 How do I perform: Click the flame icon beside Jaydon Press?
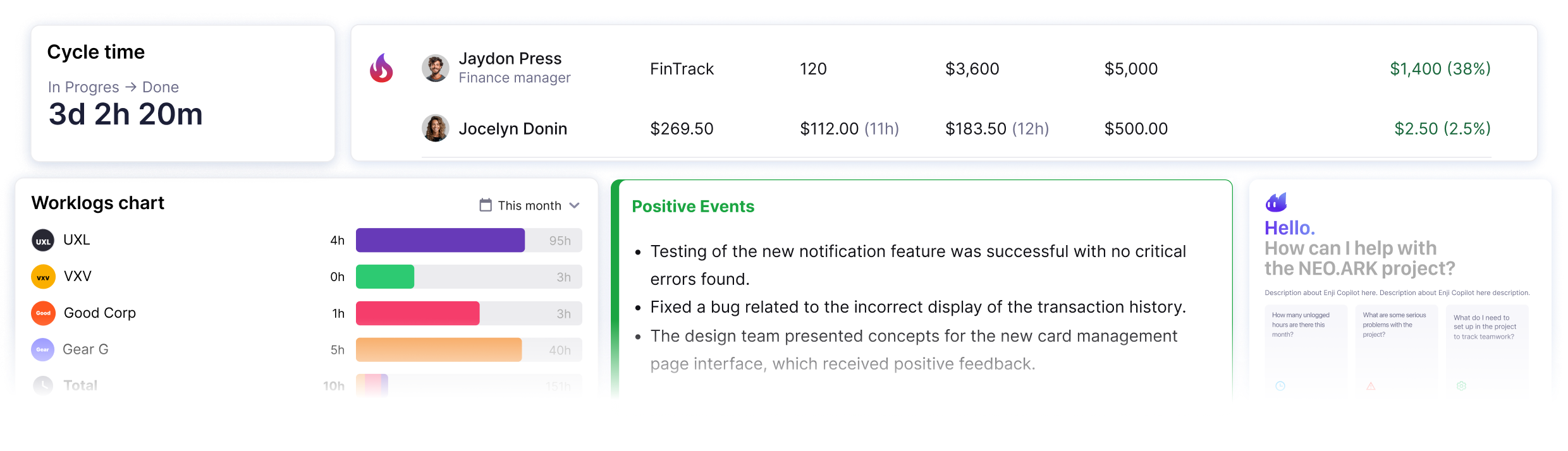tap(381, 68)
